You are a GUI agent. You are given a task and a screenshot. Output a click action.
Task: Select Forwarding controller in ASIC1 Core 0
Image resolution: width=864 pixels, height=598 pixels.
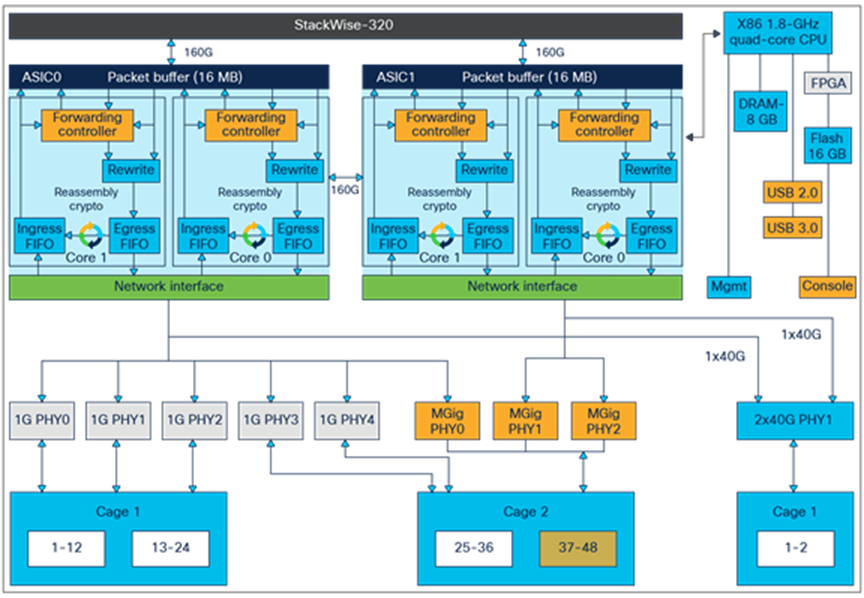(x=604, y=125)
